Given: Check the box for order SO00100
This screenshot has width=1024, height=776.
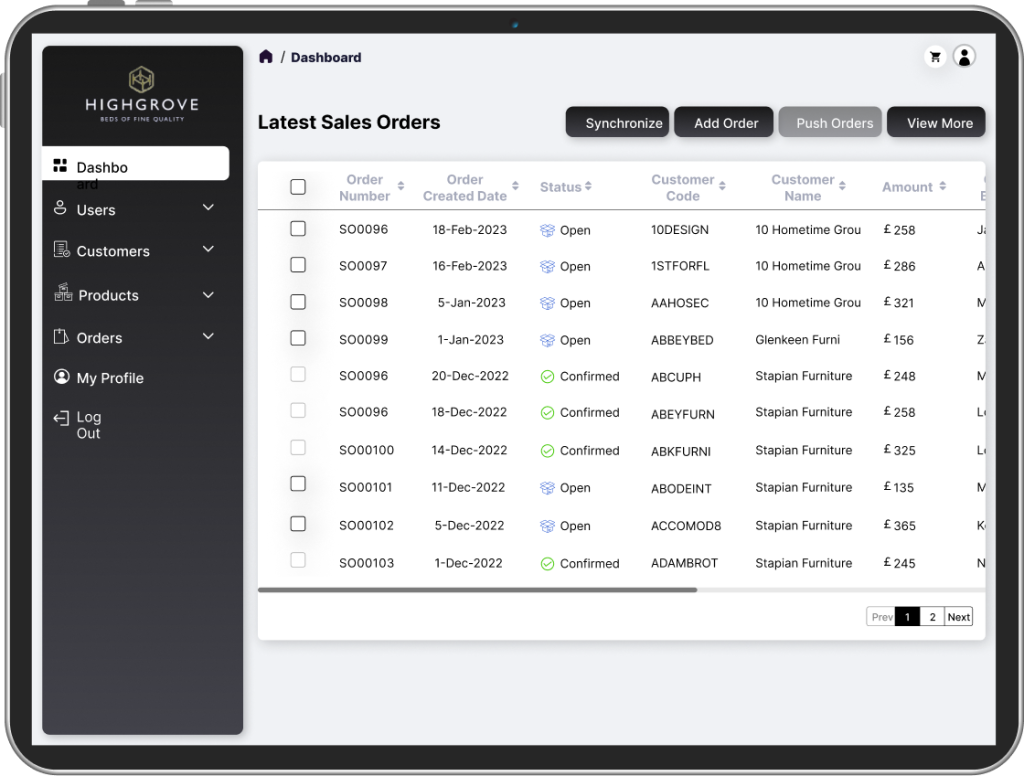Looking at the screenshot, I should pyautogui.click(x=298, y=447).
